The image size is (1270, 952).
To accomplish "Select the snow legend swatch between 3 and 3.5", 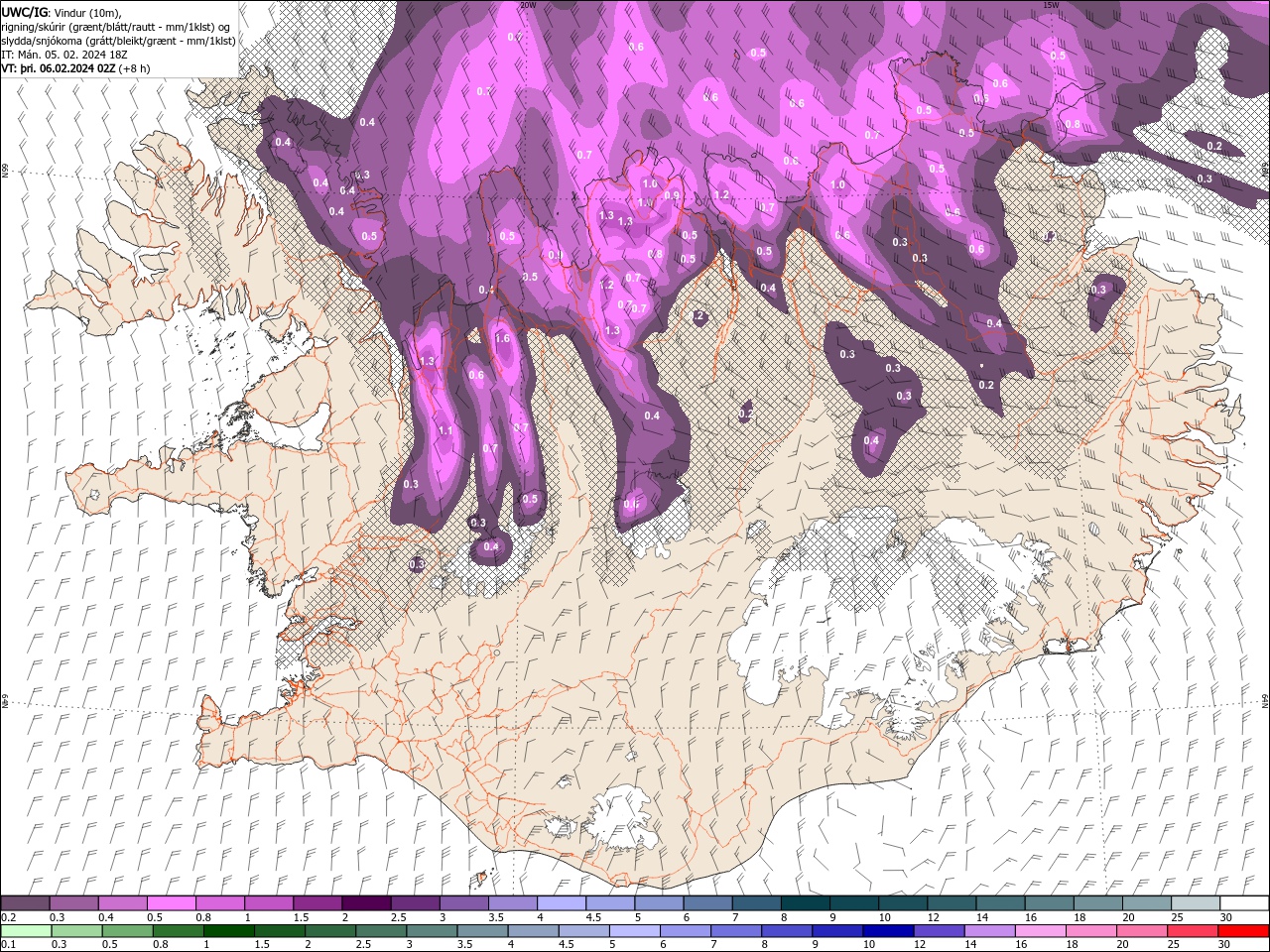I will [463, 903].
